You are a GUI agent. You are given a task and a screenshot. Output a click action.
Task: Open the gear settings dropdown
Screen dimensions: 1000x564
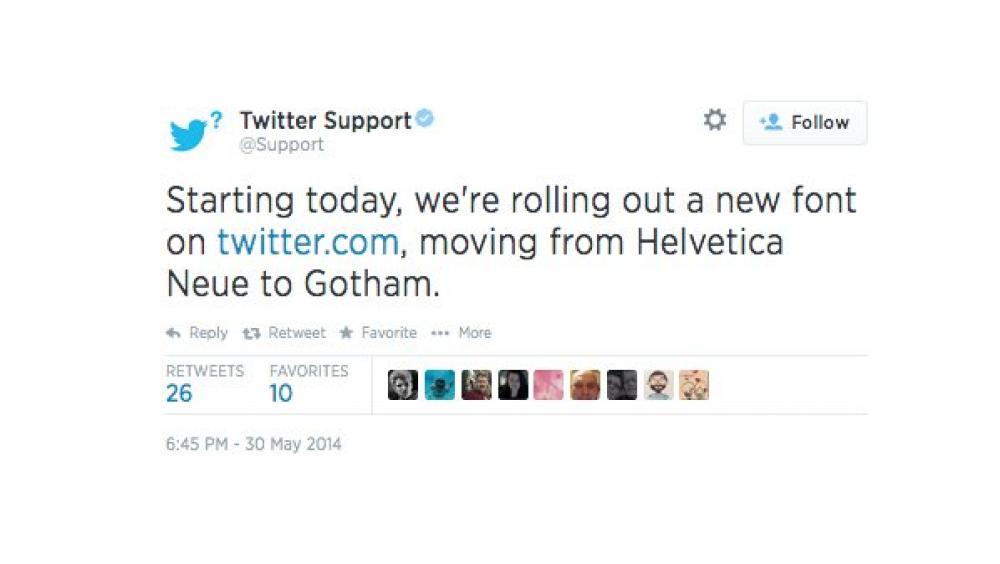coord(714,121)
